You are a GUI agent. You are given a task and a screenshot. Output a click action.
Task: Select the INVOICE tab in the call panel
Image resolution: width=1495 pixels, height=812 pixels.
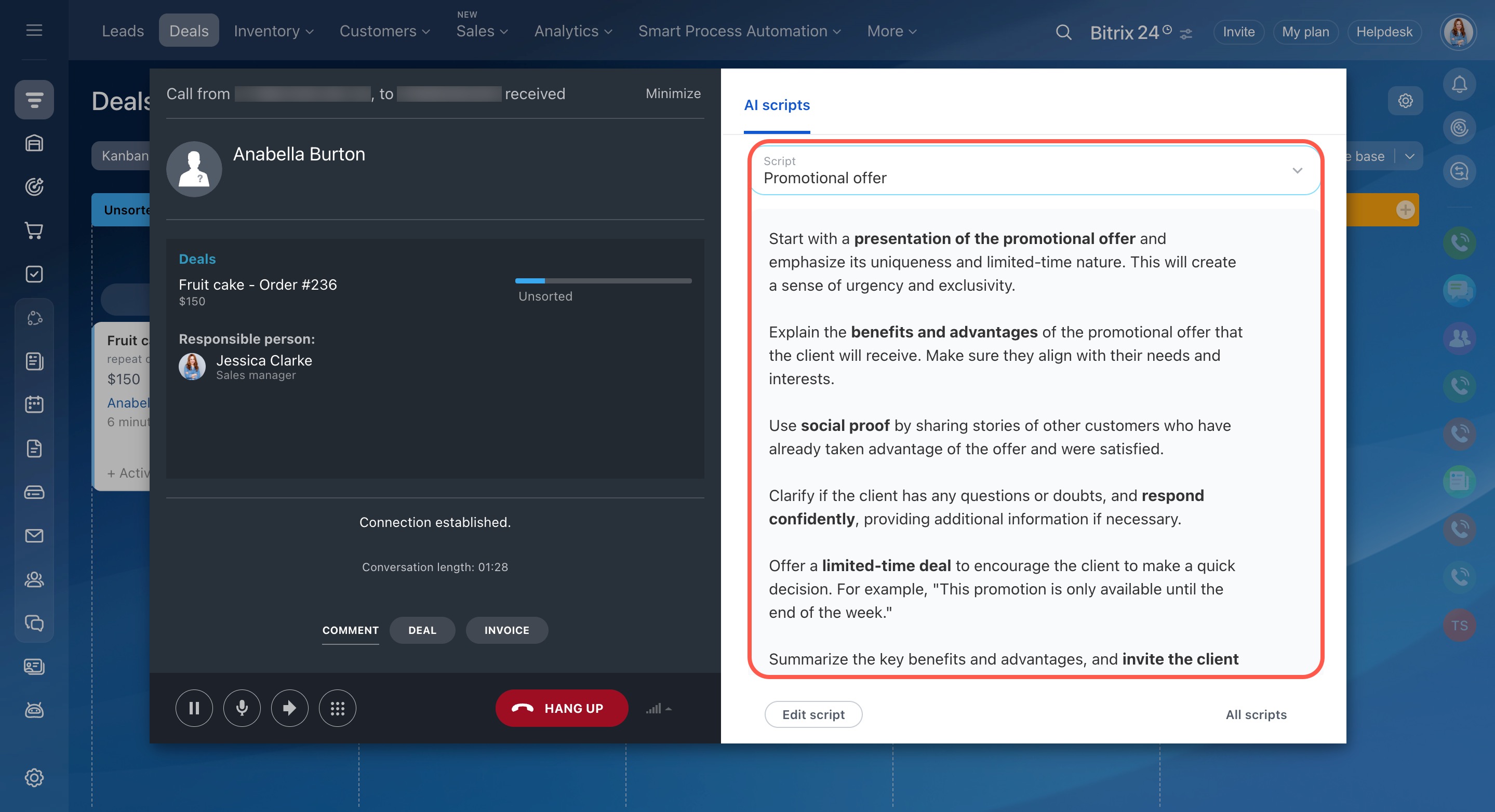(x=506, y=630)
